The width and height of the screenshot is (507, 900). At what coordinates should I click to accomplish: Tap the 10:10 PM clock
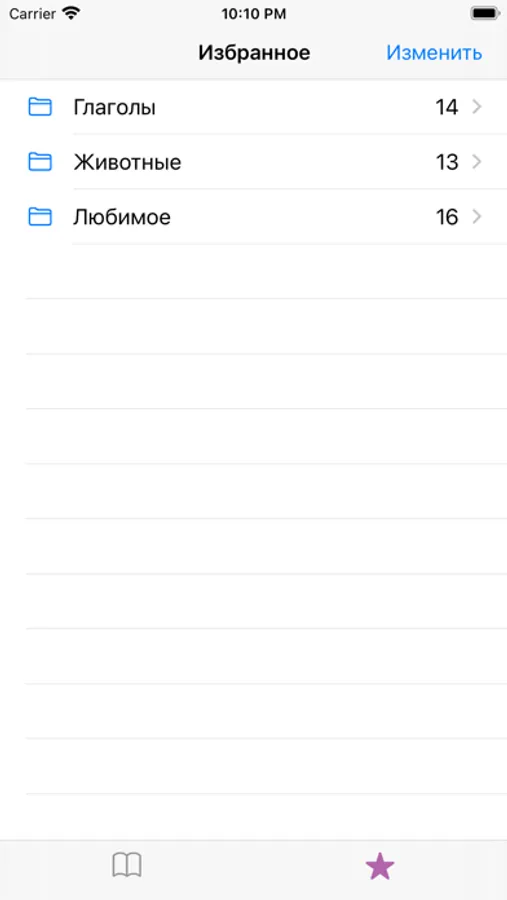(254, 14)
